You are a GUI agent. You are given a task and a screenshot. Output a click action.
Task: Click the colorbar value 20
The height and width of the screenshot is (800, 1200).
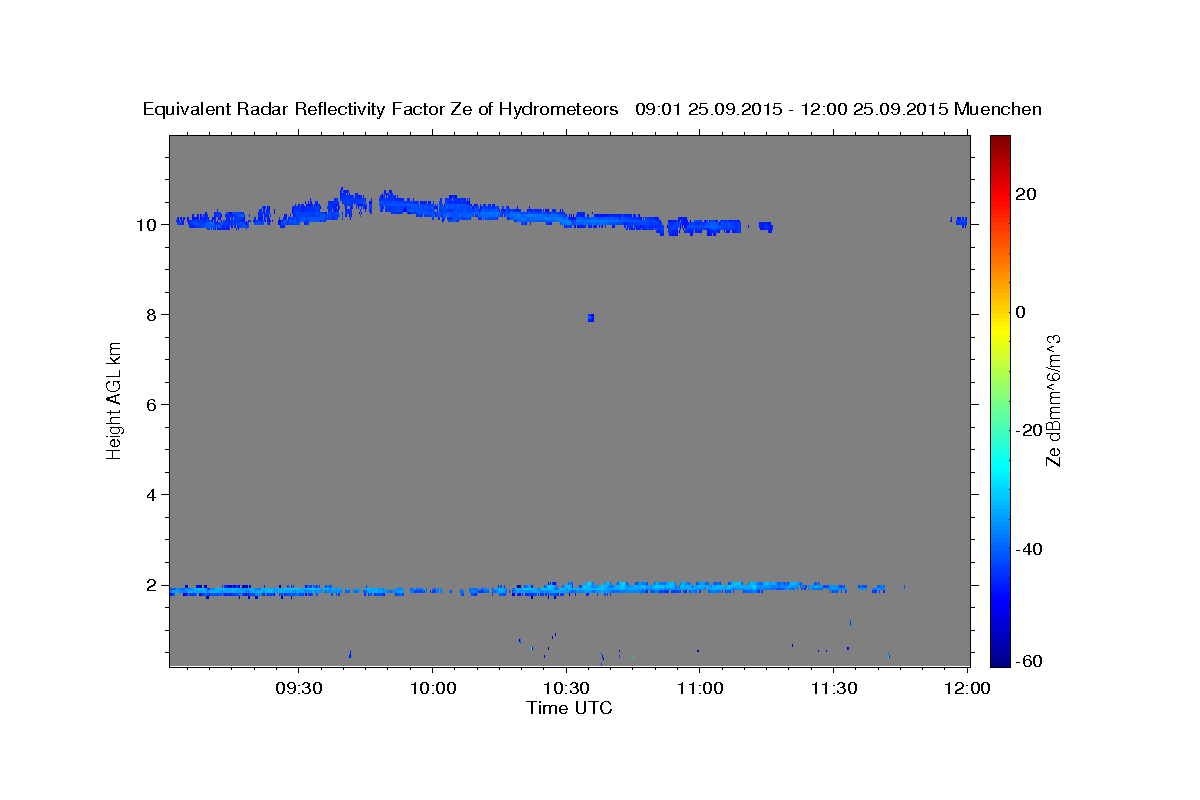point(1025,194)
